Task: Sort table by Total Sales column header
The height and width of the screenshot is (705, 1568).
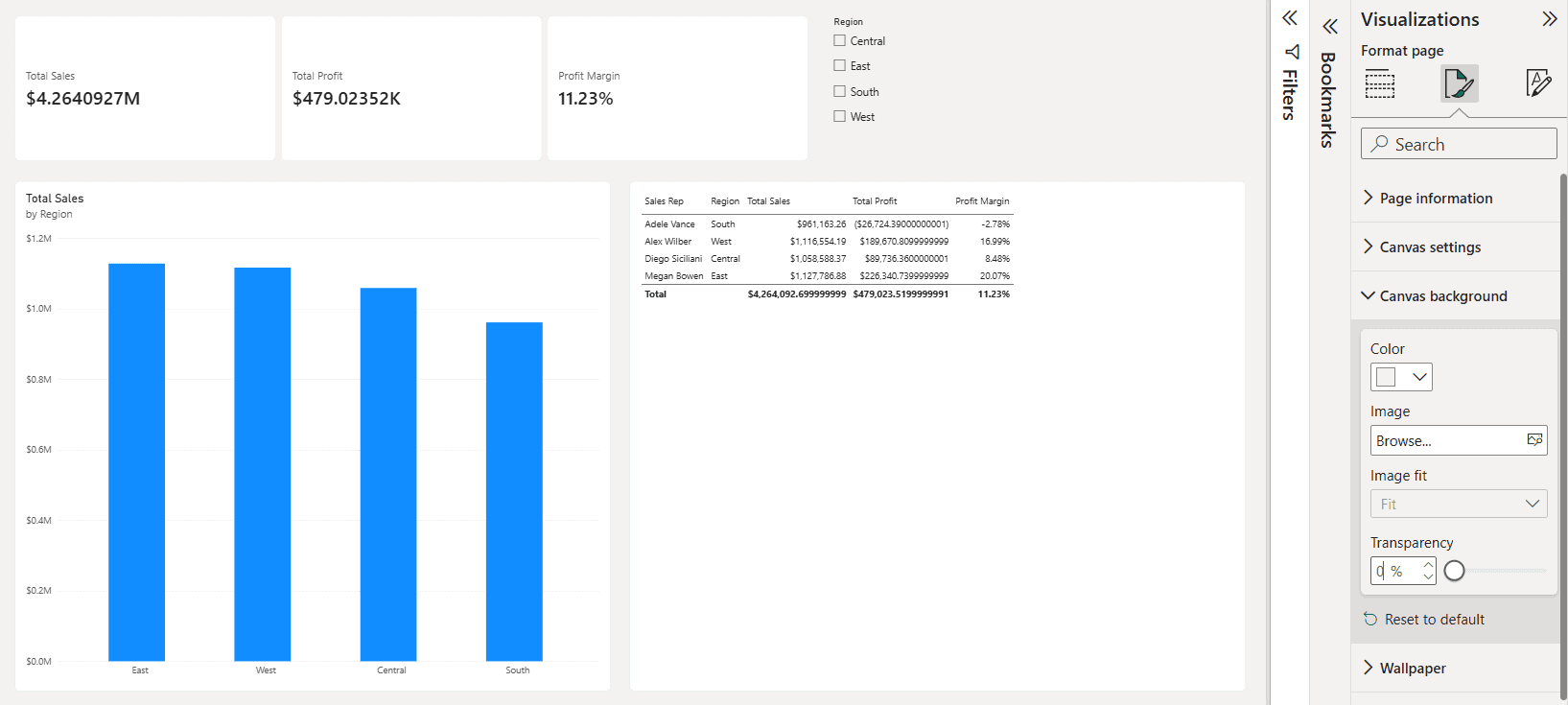Action: click(768, 200)
